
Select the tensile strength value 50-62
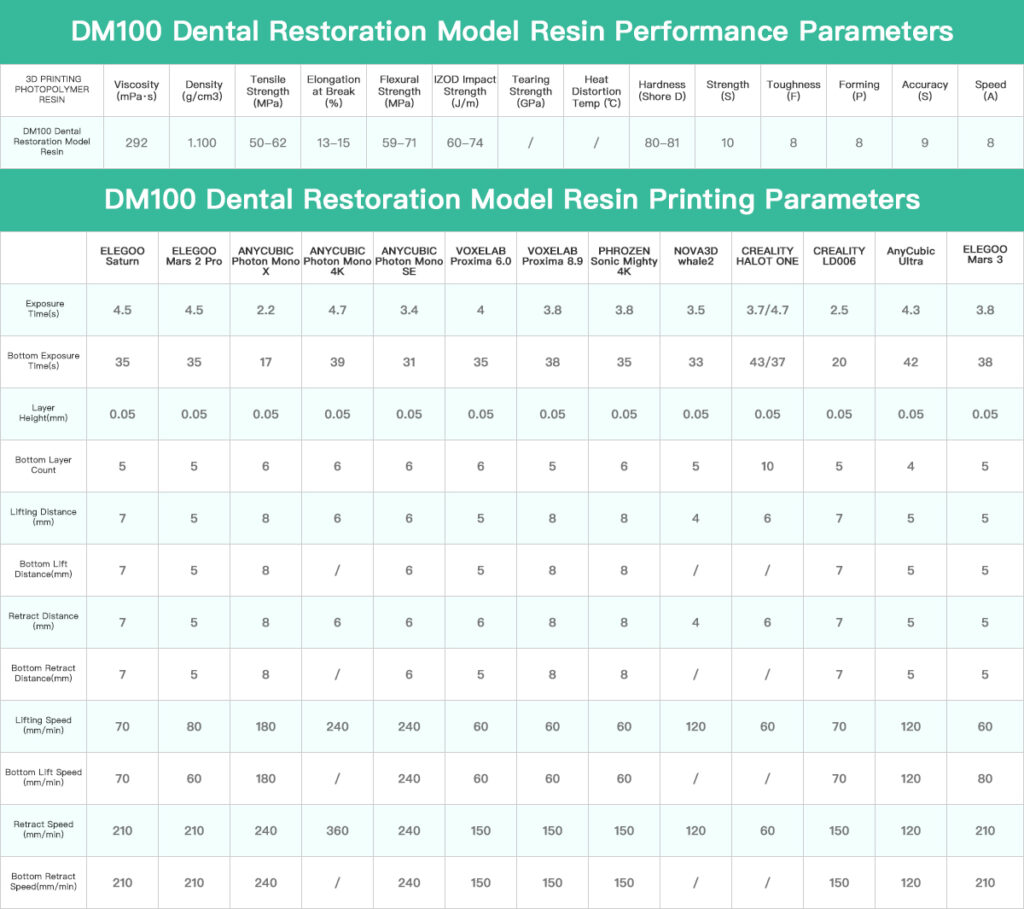point(268,143)
